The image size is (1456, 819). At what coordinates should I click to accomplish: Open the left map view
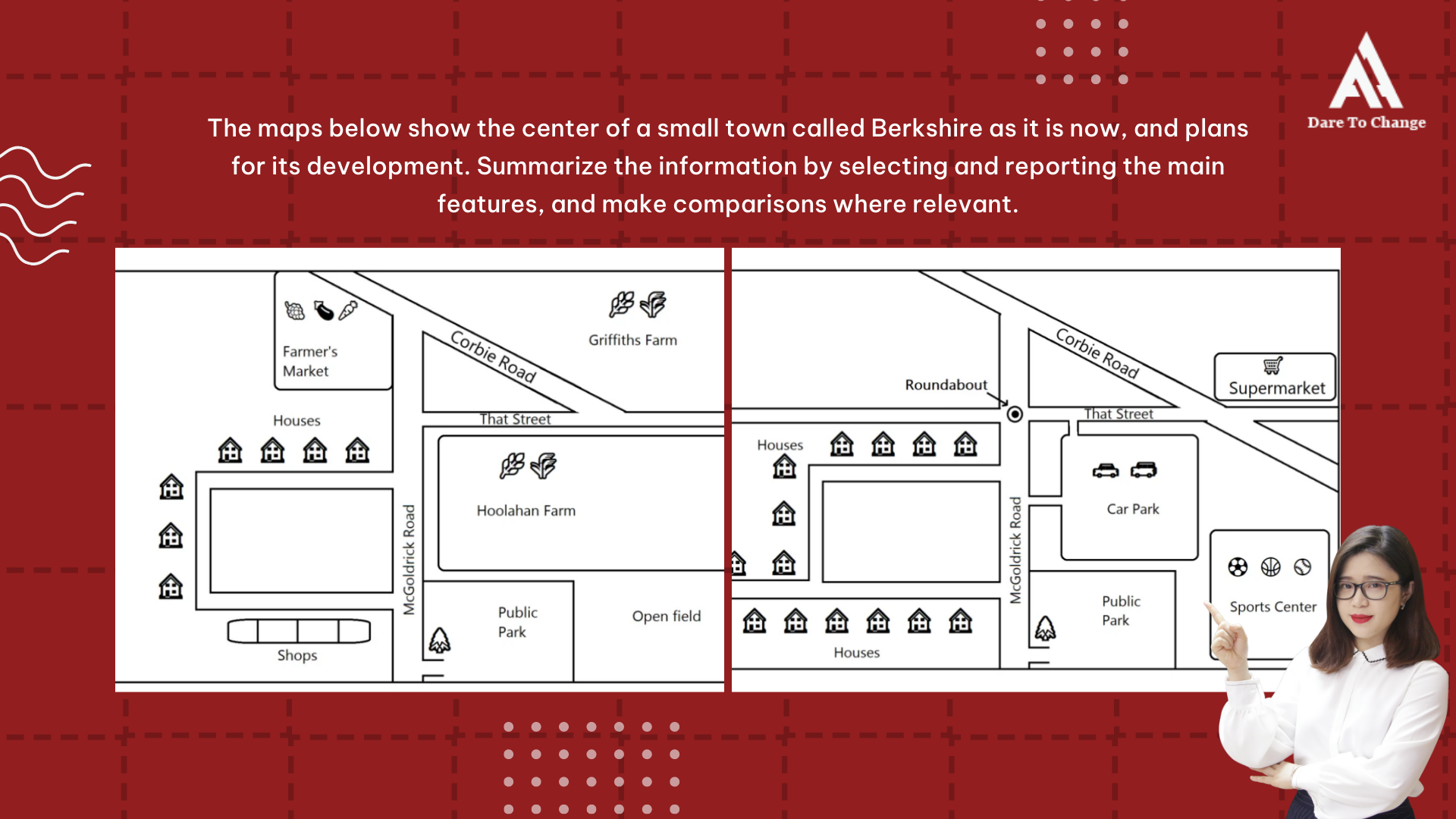pos(420,475)
